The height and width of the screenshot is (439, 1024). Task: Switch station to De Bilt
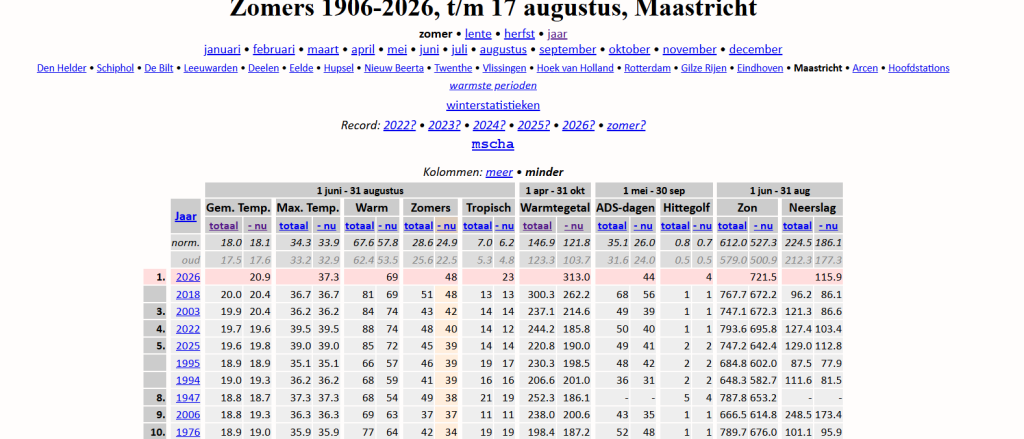pos(159,68)
